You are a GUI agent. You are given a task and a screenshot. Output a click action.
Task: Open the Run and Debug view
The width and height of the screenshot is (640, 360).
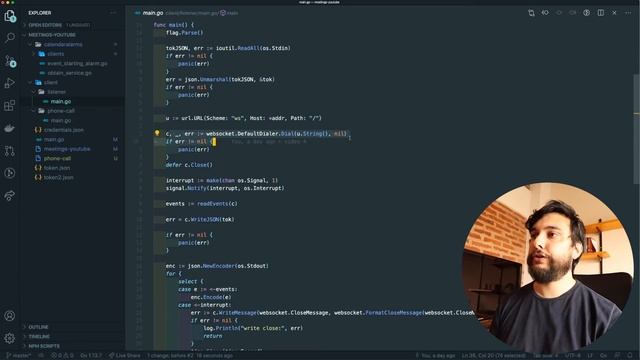point(10,83)
